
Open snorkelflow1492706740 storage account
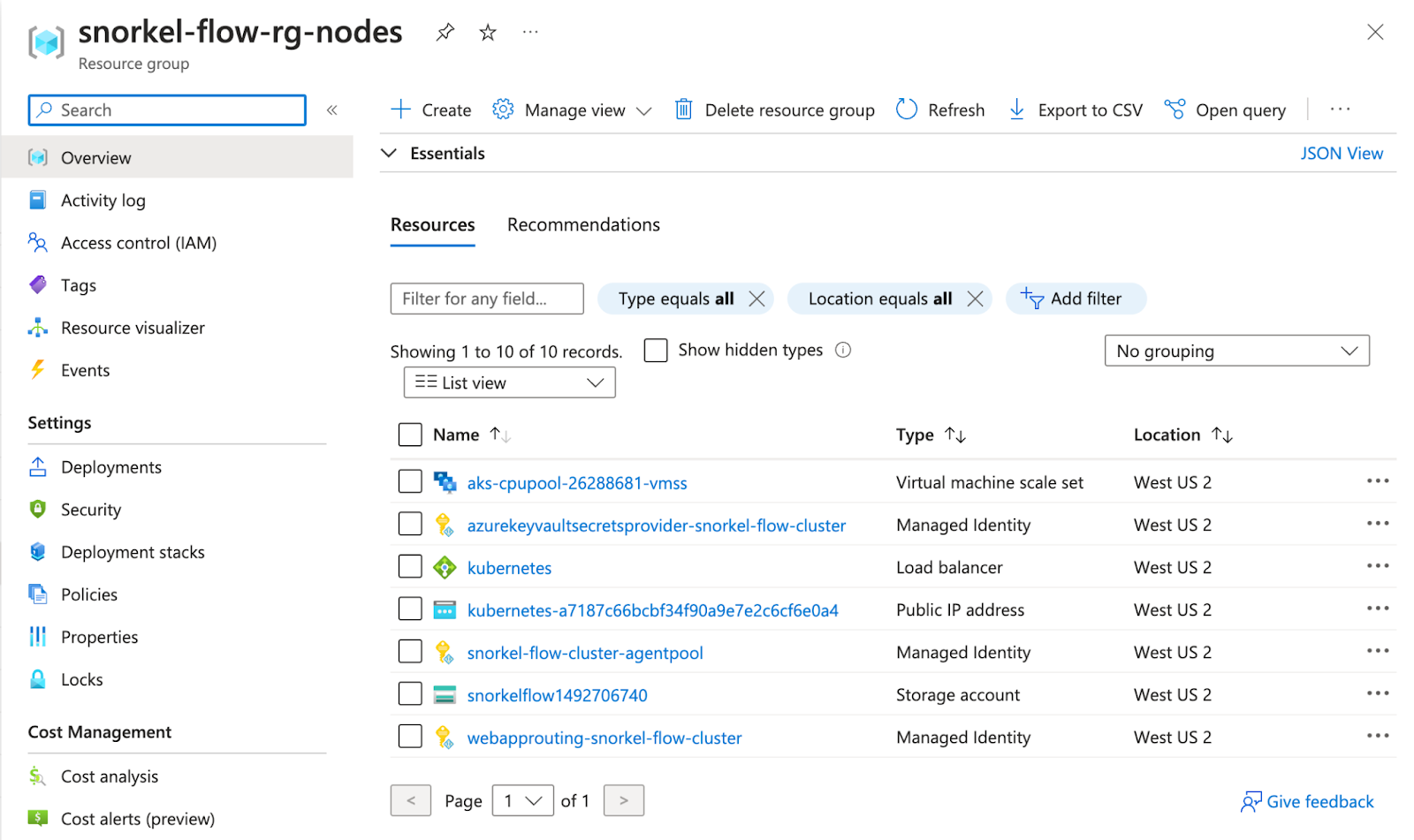(x=557, y=695)
